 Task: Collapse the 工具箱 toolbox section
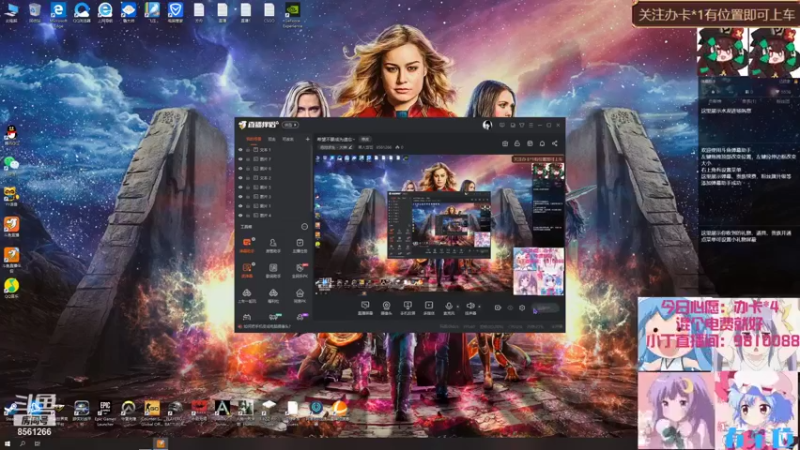tap(305, 227)
